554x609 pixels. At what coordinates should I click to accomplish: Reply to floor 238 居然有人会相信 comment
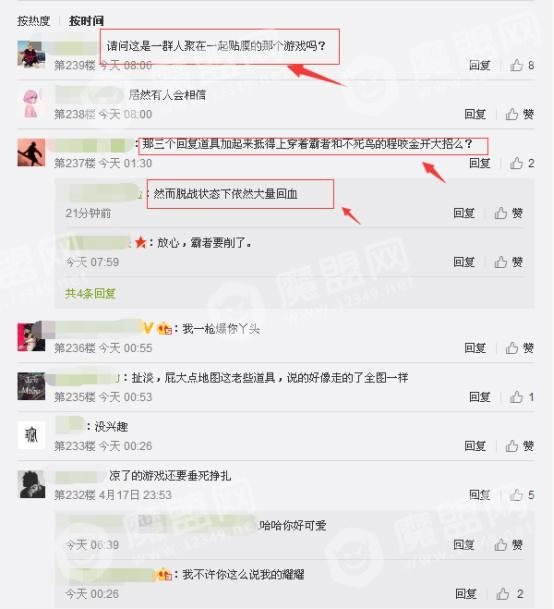[x=475, y=114]
